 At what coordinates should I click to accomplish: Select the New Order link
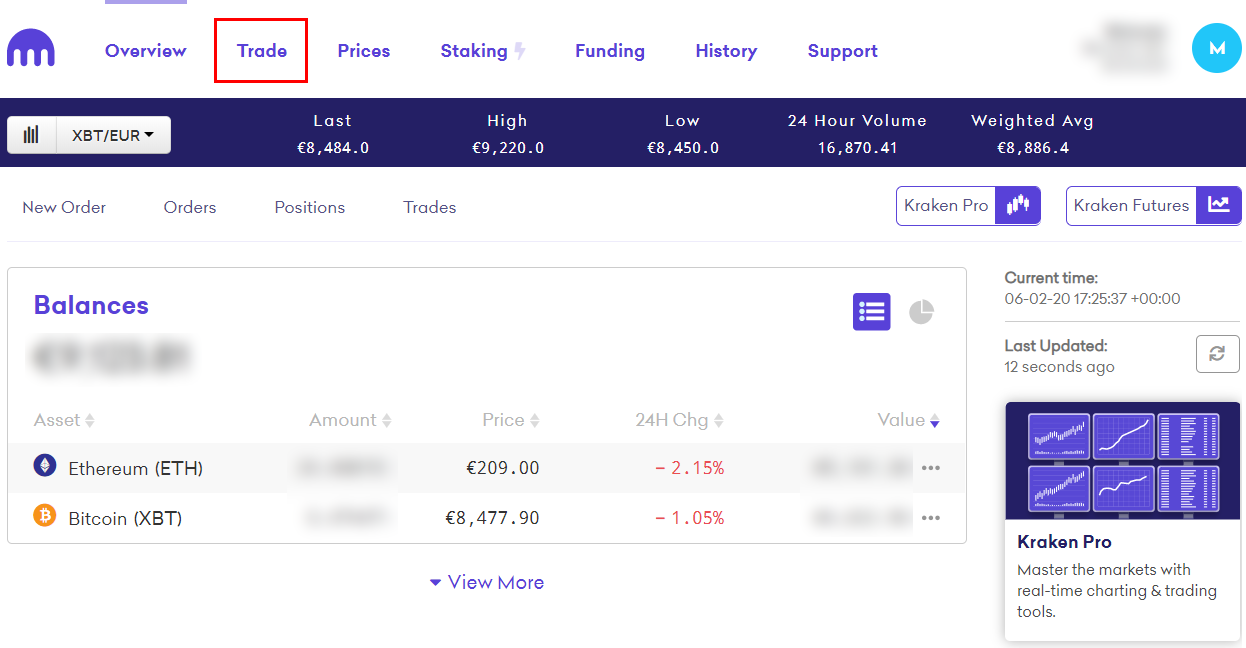coord(64,208)
